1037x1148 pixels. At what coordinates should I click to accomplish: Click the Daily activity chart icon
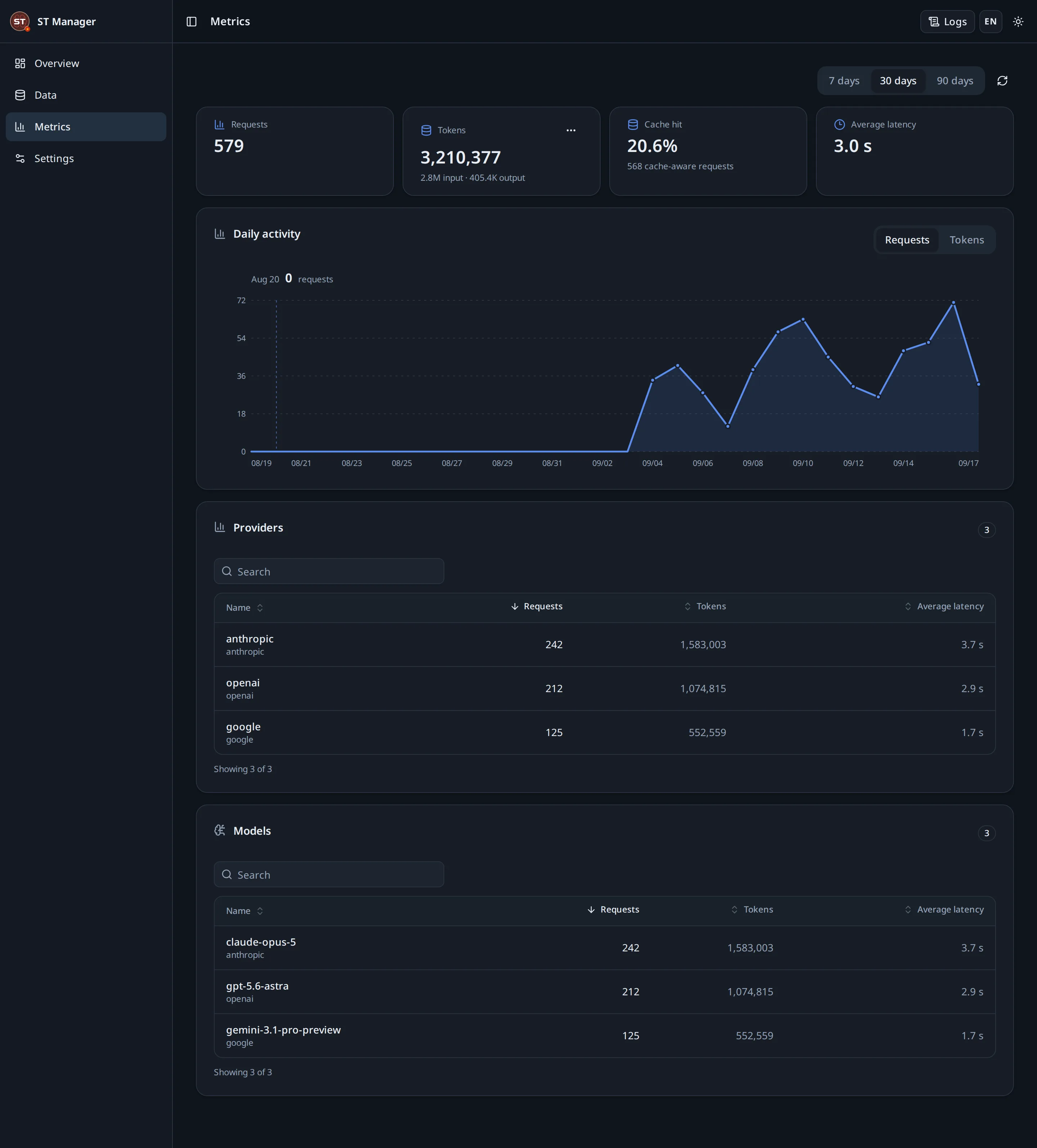coord(220,233)
